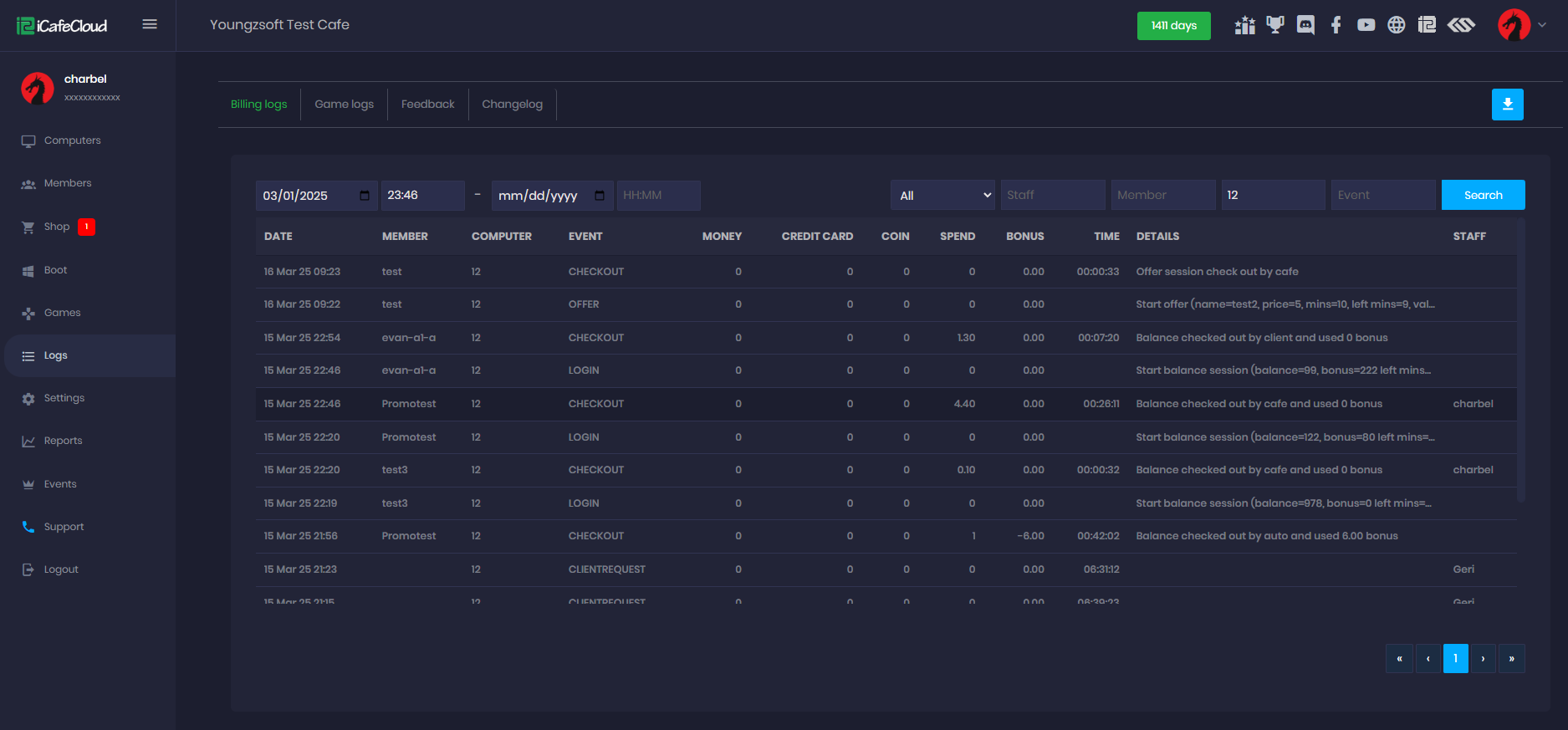Screen dimensions: 1568x730
Task: Toggle the sidebar using the hamburger menu icon
Action: [x=150, y=24]
